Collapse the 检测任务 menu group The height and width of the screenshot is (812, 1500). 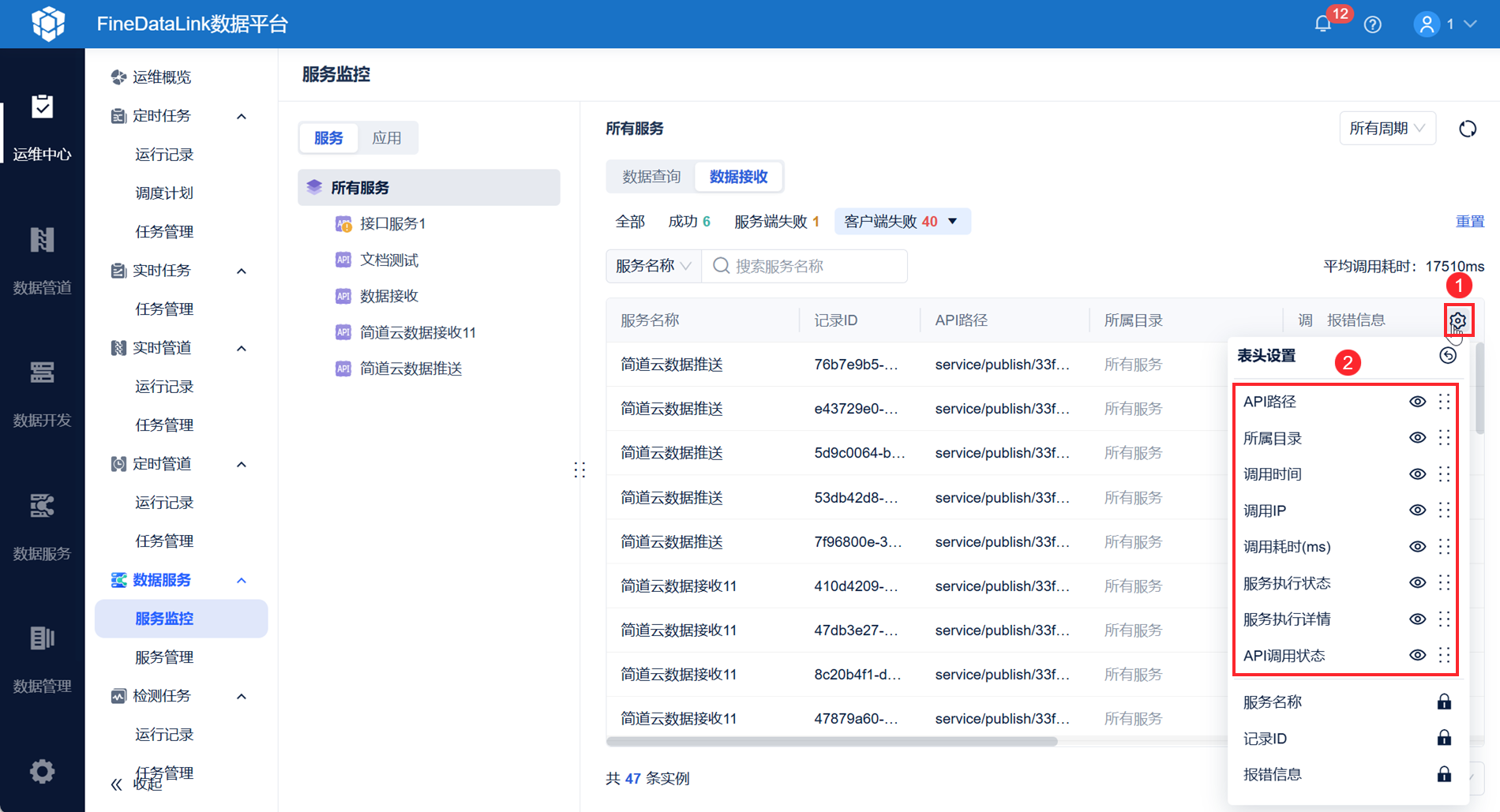(242, 696)
